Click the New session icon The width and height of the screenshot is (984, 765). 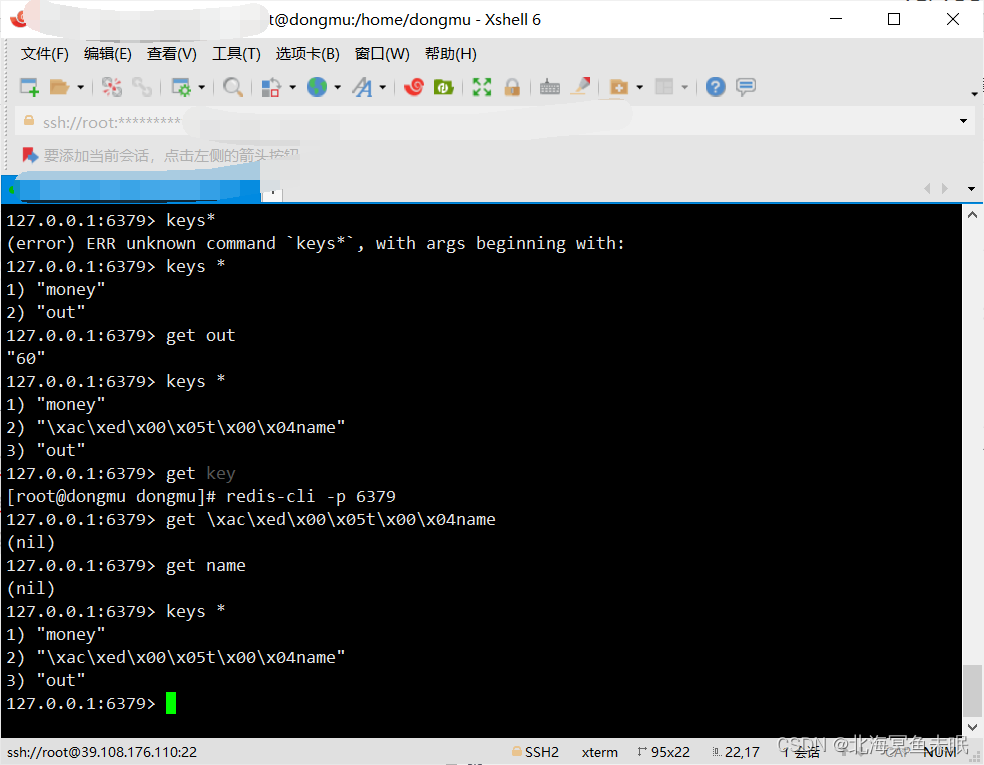[x=29, y=87]
